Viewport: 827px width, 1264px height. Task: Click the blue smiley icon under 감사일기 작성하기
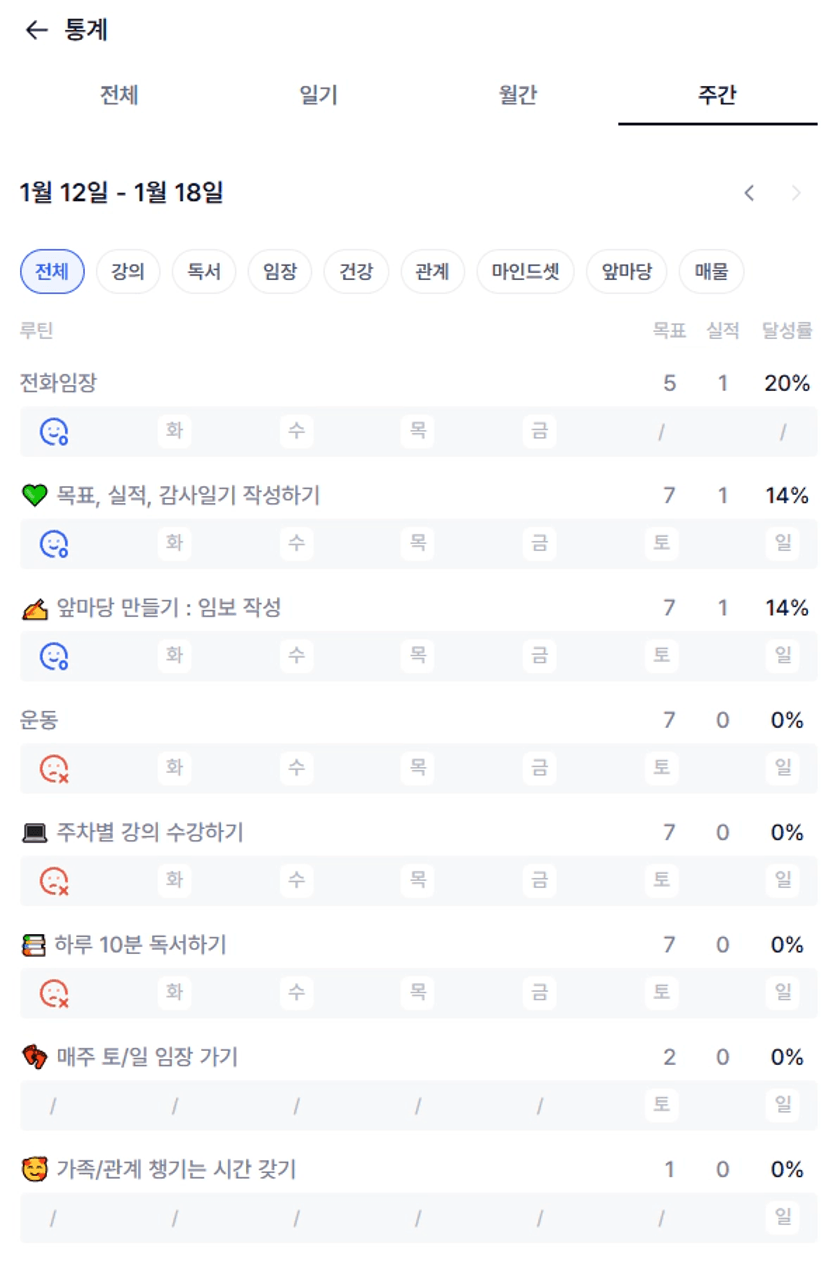point(54,544)
